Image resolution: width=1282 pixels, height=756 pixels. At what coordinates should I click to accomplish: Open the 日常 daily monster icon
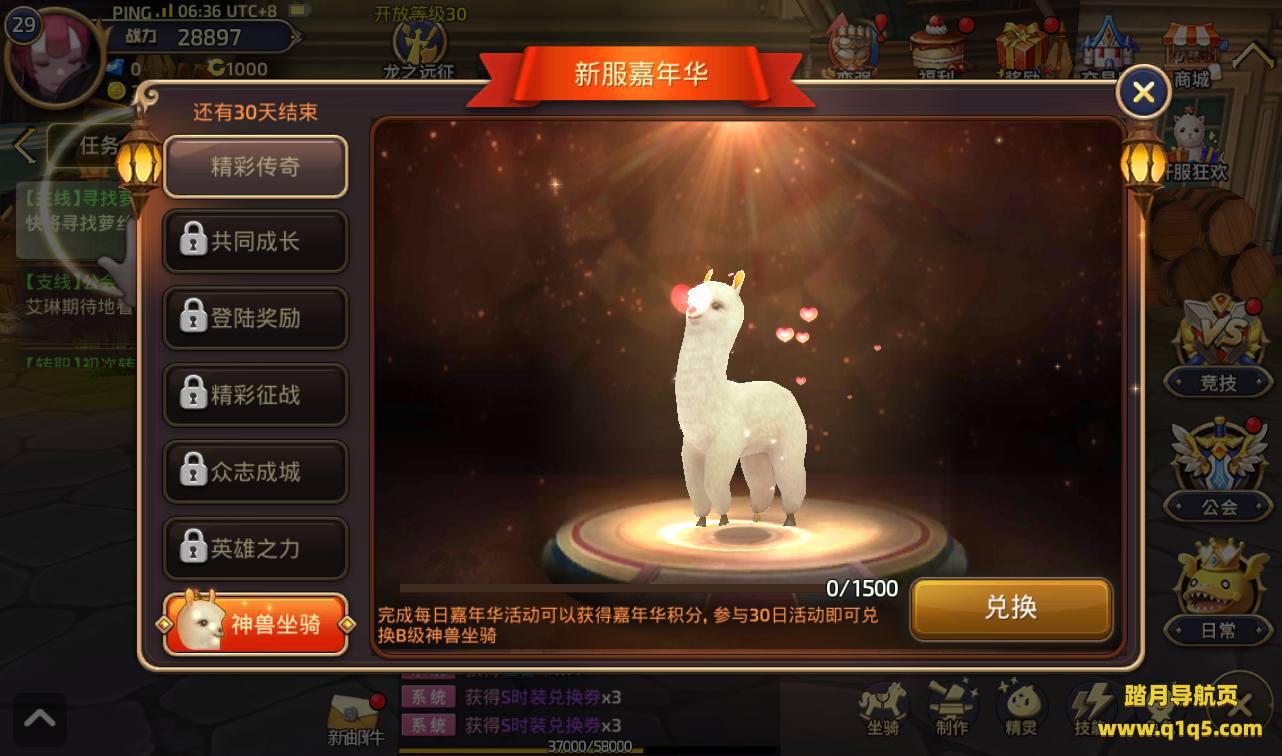(1218, 590)
